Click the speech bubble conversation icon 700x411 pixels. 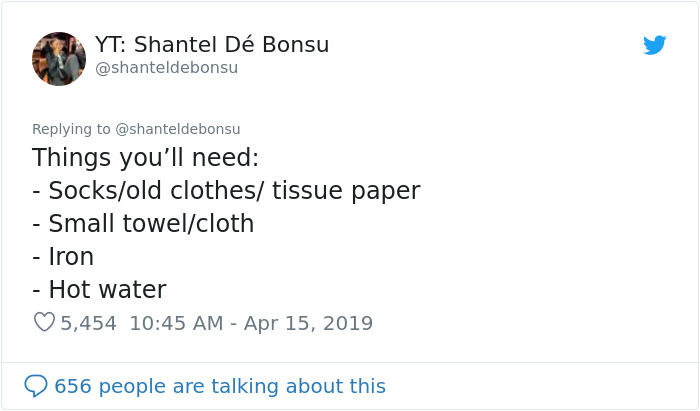click(36, 385)
